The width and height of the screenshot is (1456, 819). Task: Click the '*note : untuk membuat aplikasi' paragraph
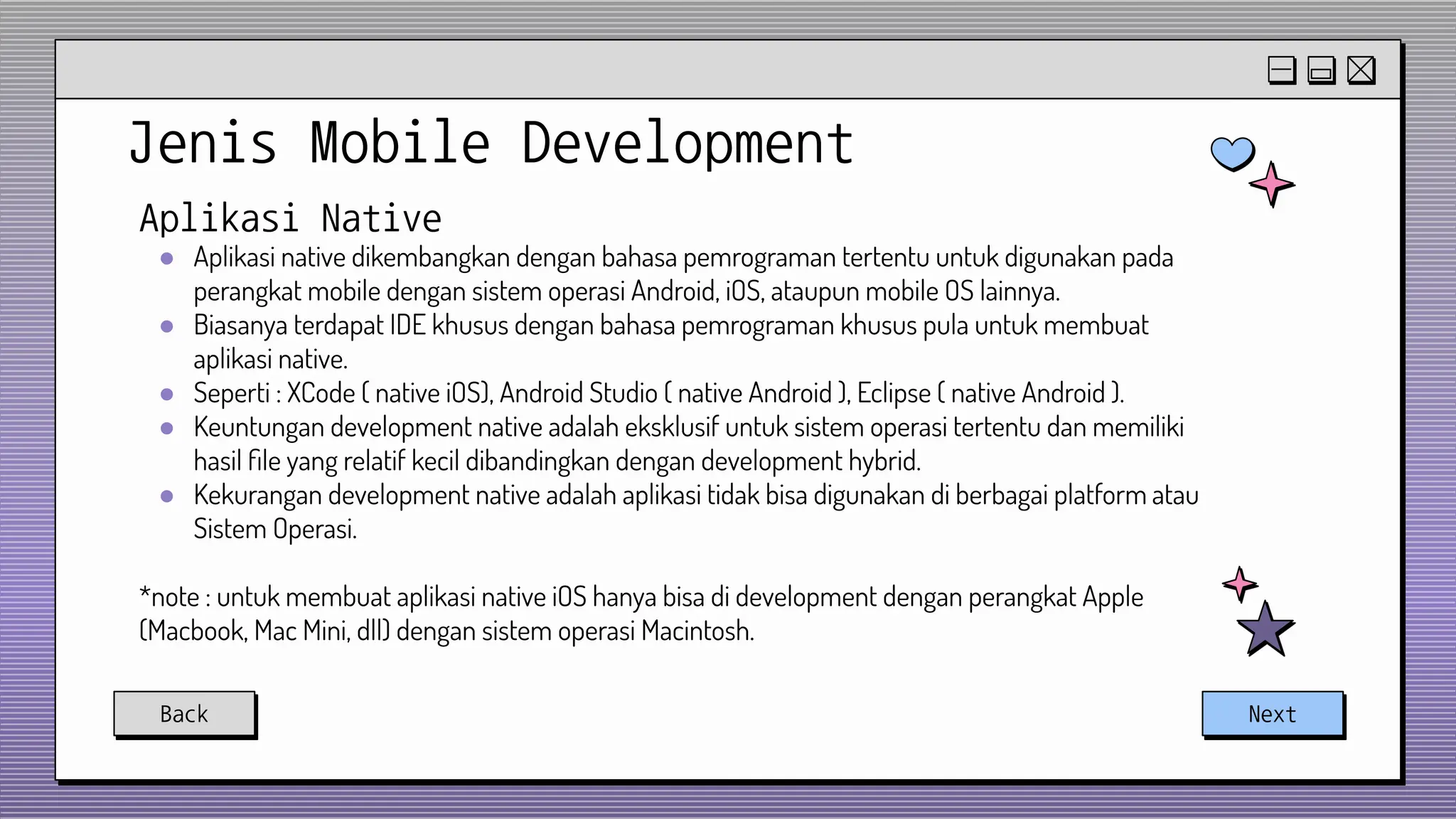(641, 614)
